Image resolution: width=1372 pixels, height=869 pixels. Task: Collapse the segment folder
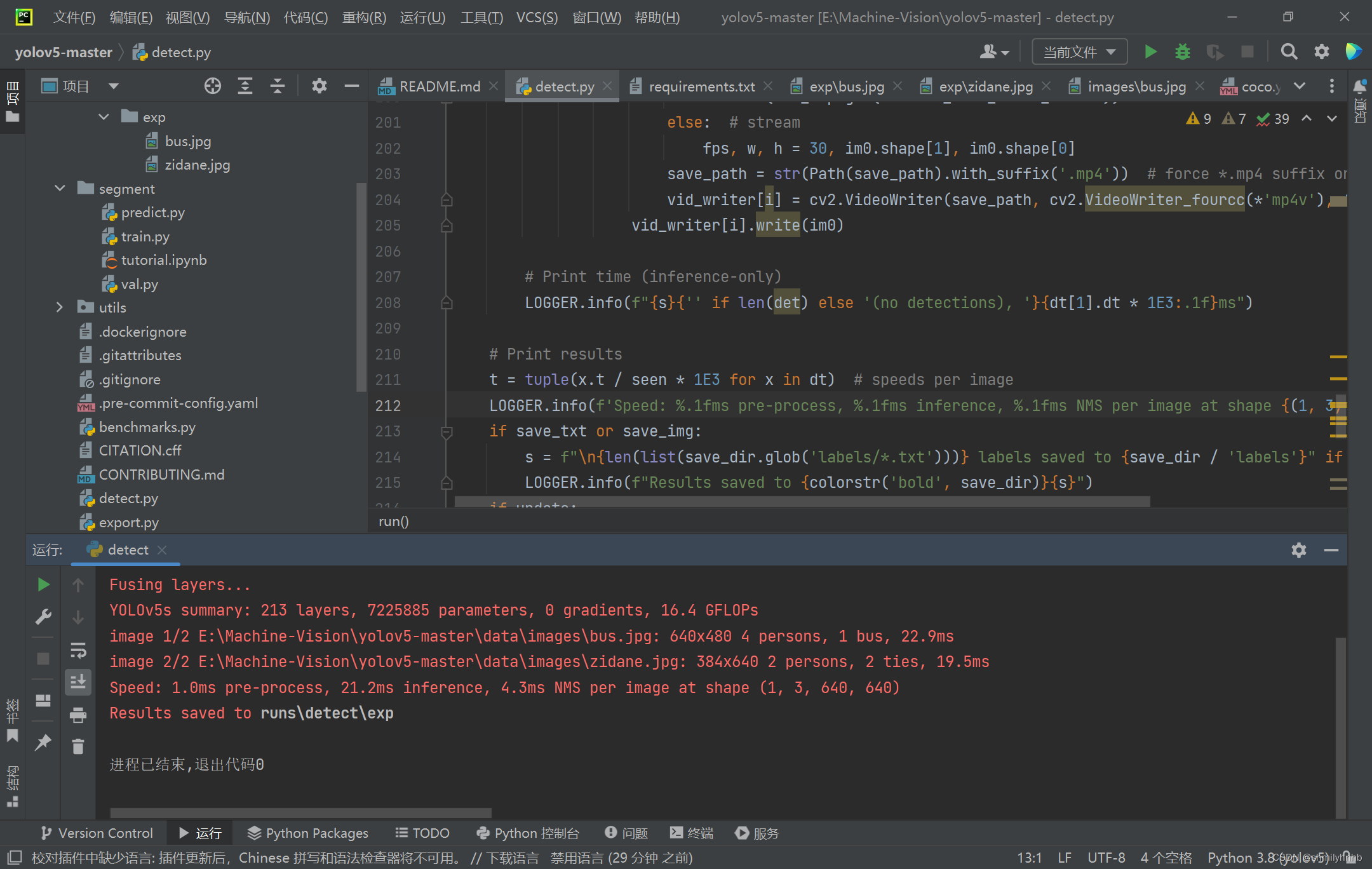click(60, 189)
